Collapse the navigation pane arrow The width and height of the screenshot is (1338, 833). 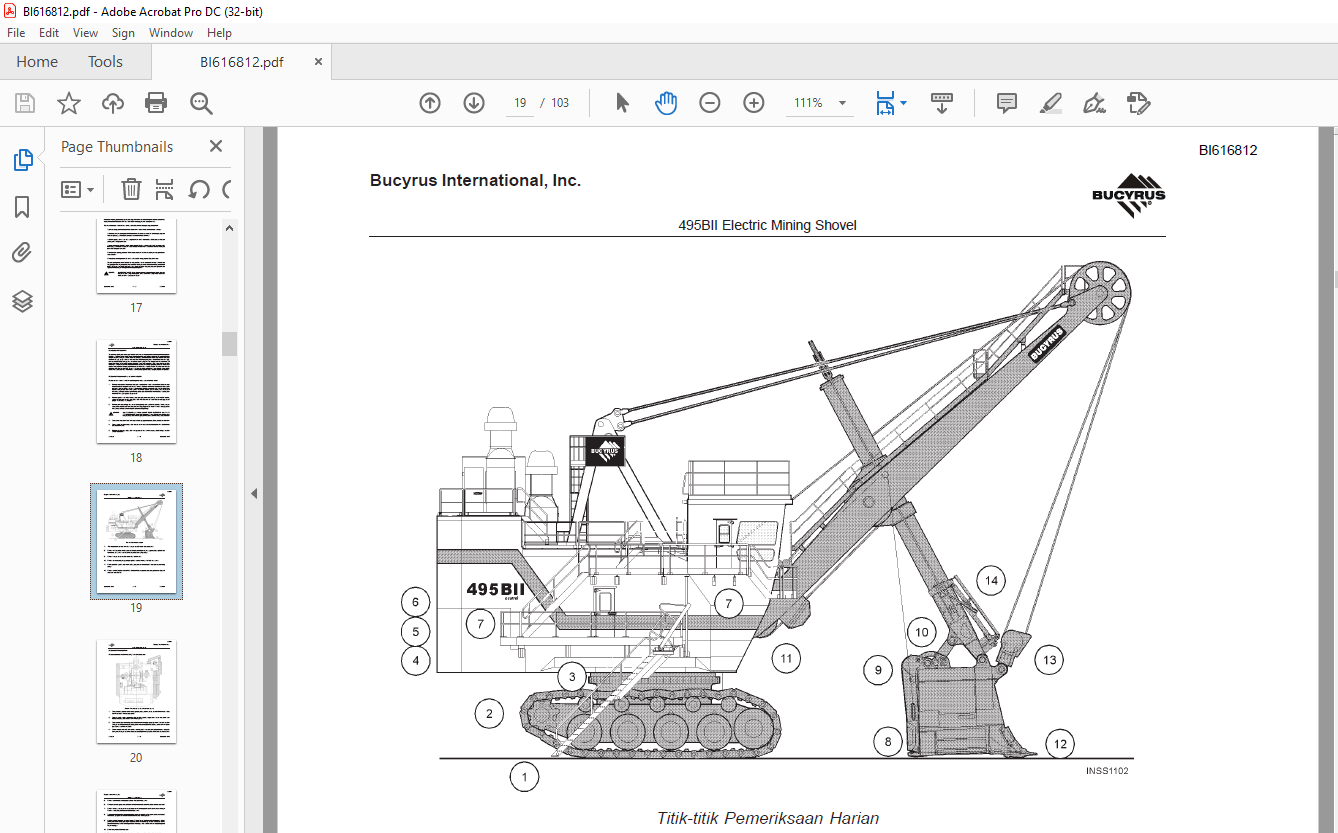pos(254,493)
